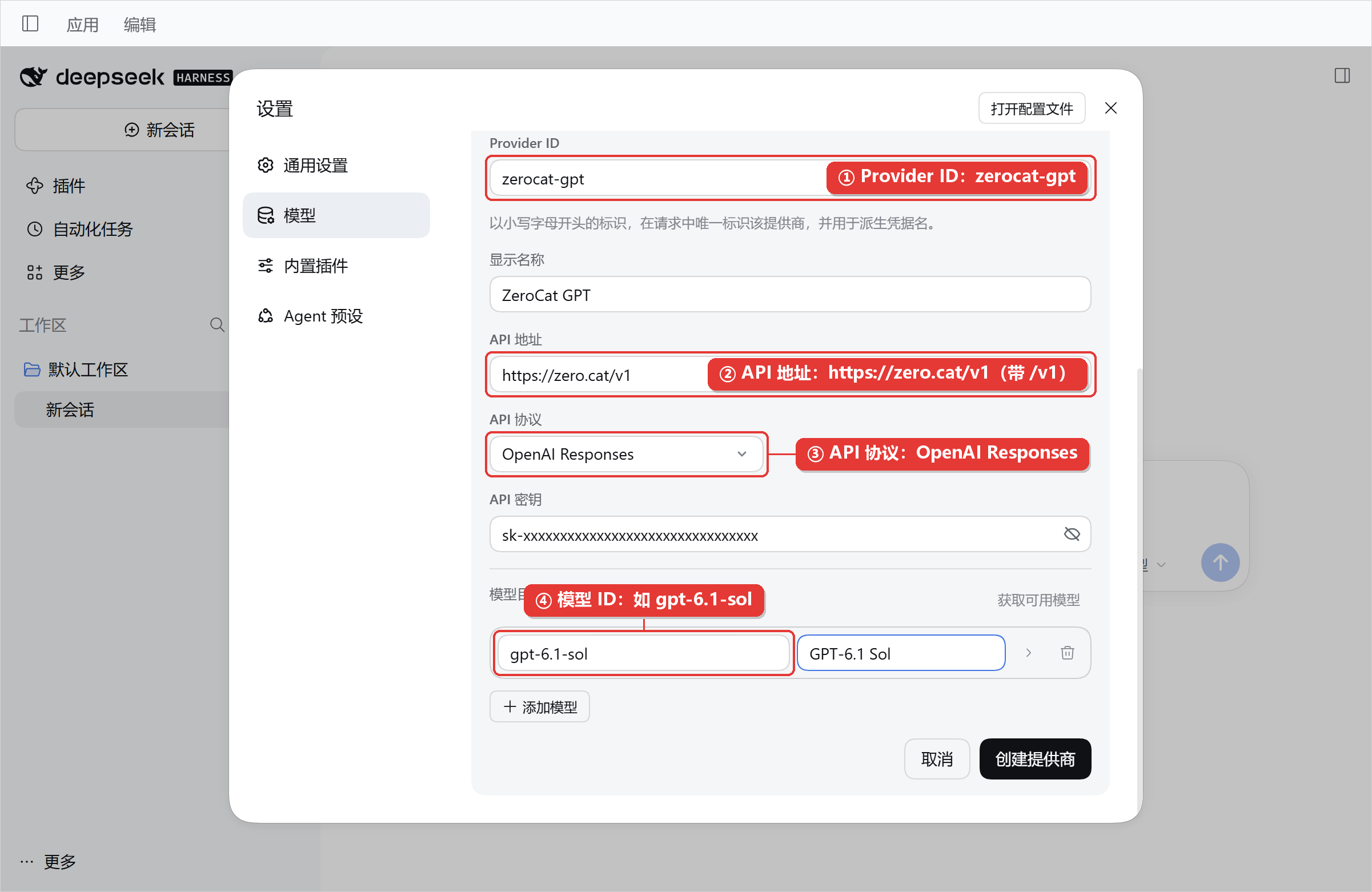Toggle the left sidebar panel icon
This screenshot has height=892, width=1372.
point(30,23)
